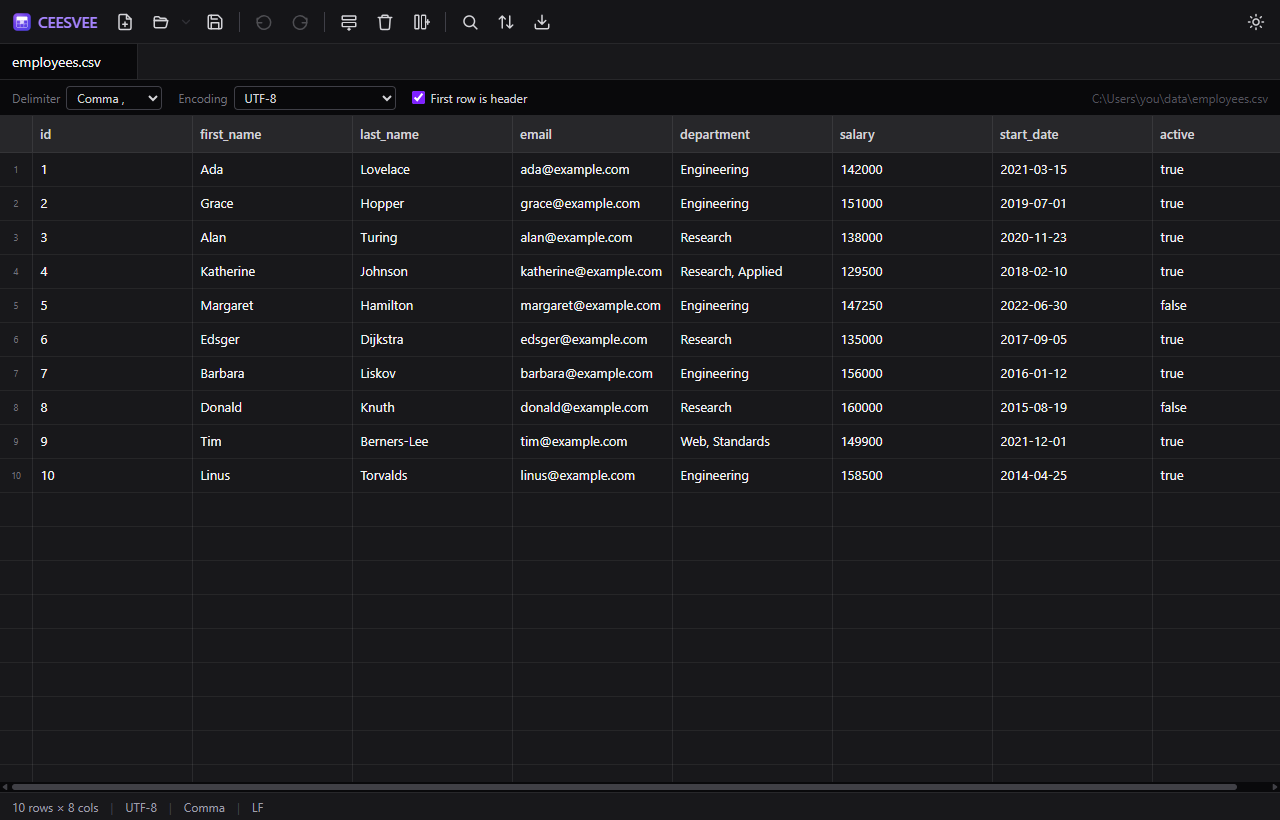1280x820 pixels.
Task: Expand the recent files chevron beside Open
Action: pyautogui.click(x=186, y=22)
